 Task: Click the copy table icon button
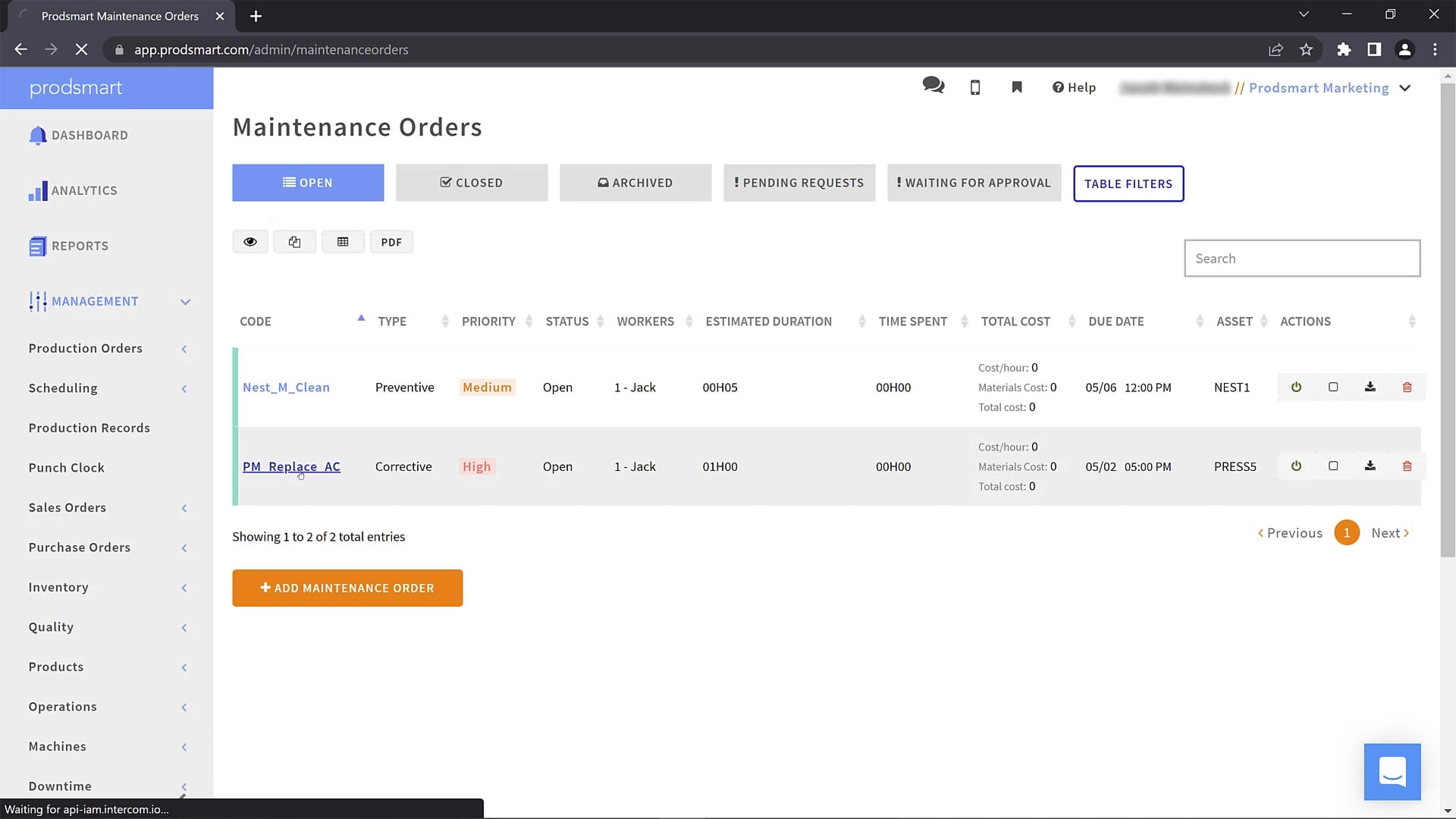pyautogui.click(x=294, y=242)
